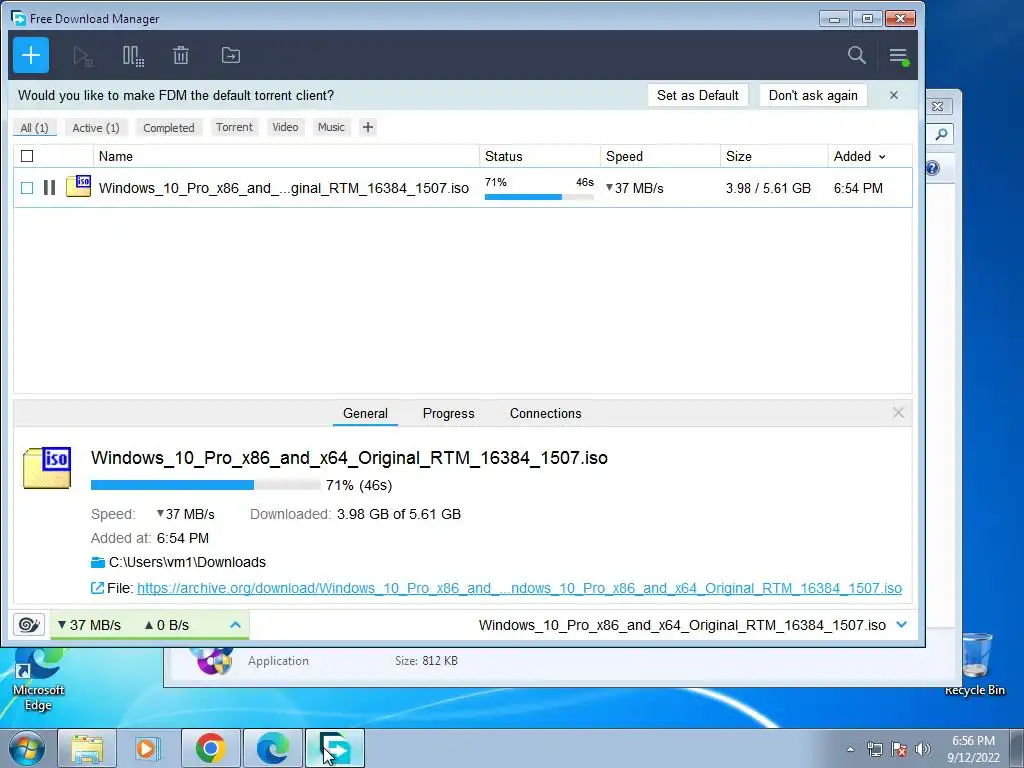Click the move to folder toolbar icon
This screenshot has width=1024, height=768.
tap(231, 56)
